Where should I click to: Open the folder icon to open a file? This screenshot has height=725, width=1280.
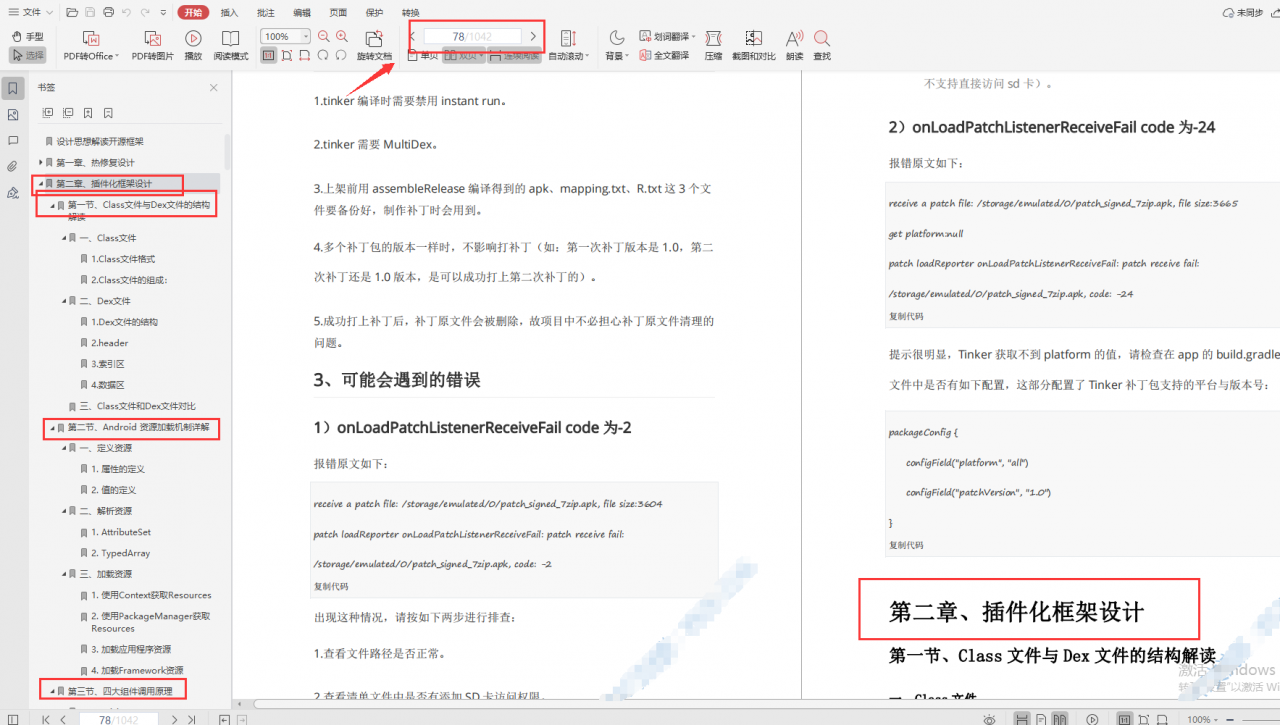[x=72, y=12]
